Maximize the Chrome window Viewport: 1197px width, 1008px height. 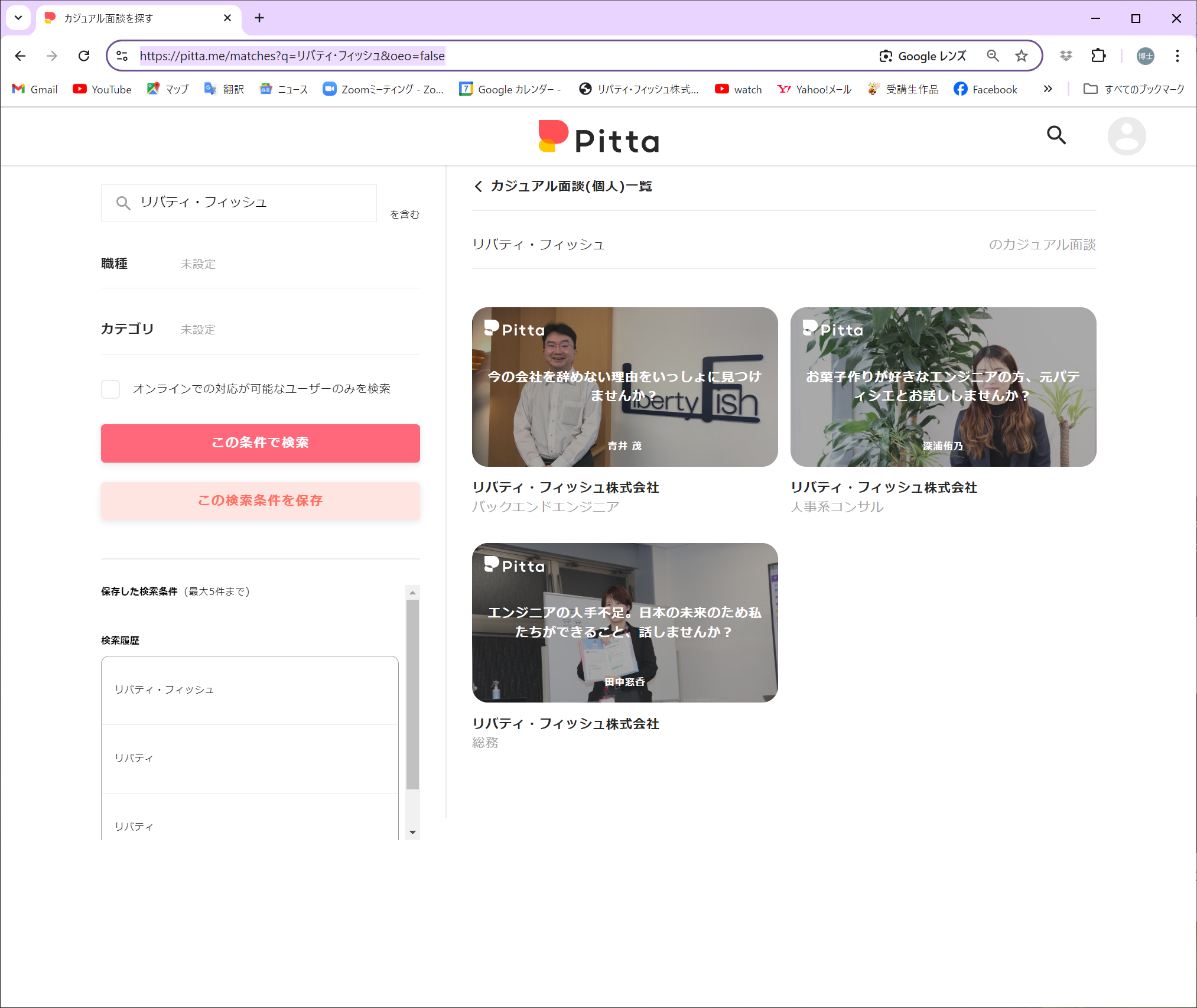[1136, 18]
